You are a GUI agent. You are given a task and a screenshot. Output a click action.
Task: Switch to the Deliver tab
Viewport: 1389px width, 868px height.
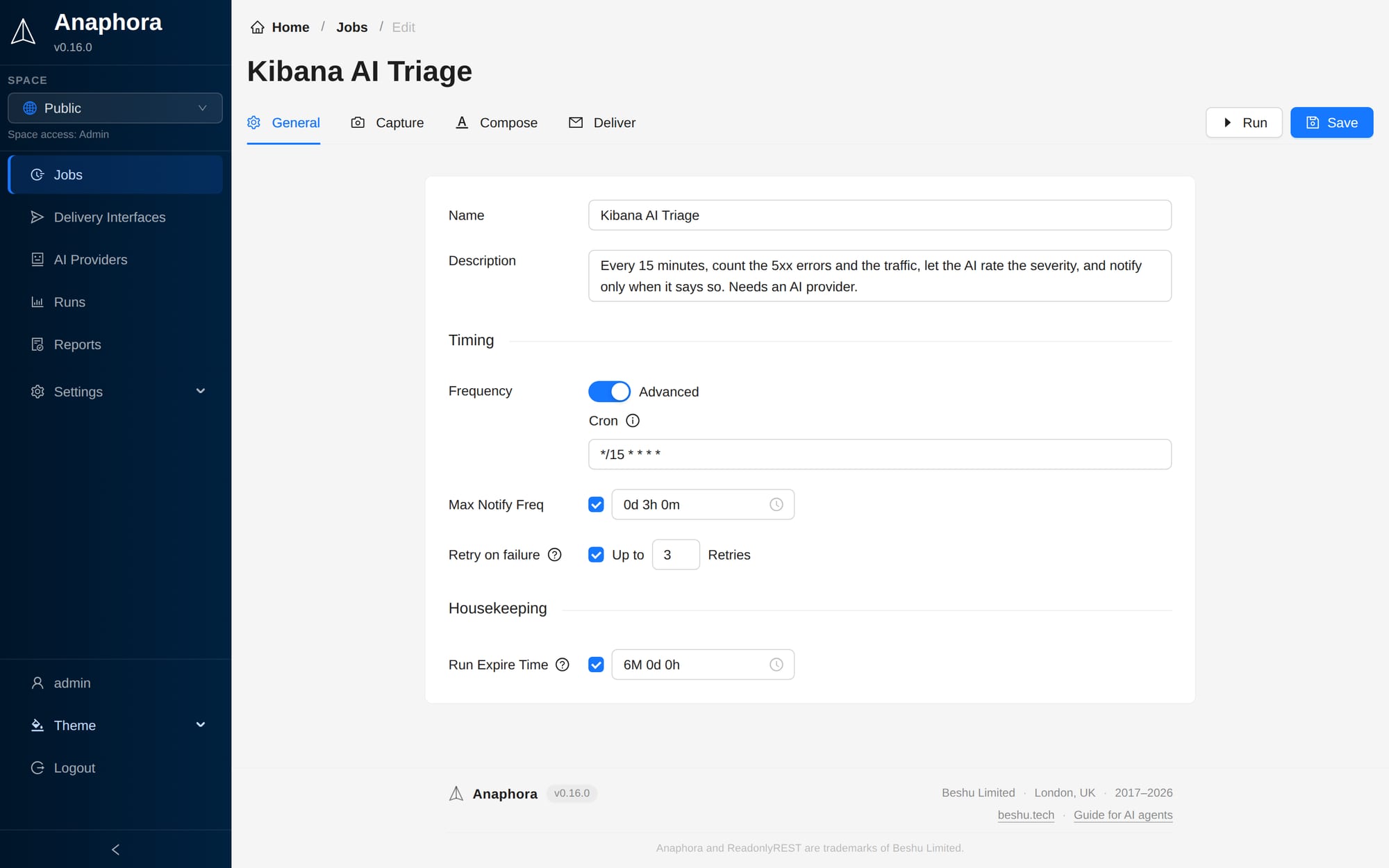602,123
